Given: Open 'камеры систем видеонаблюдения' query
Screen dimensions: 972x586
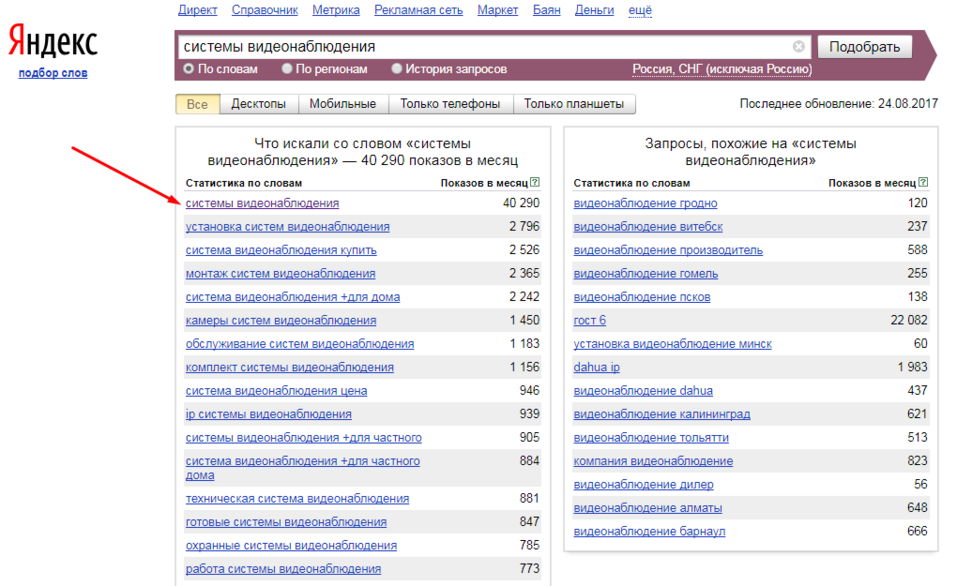Looking at the screenshot, I should (281, 321).
